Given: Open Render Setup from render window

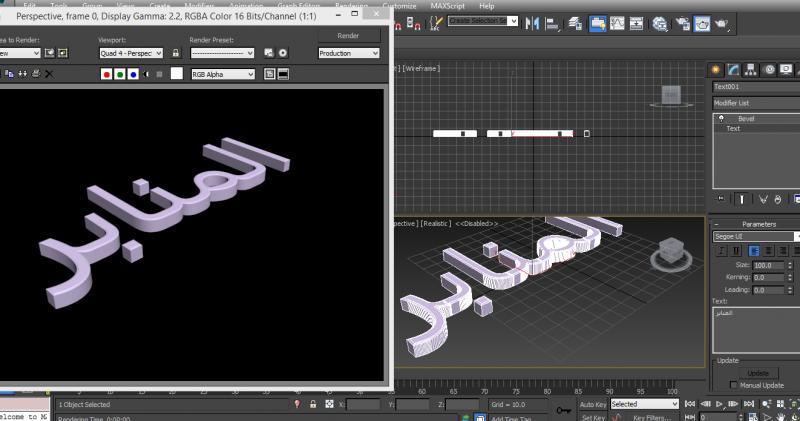Looking at the screenshot, I should point(269,53).
